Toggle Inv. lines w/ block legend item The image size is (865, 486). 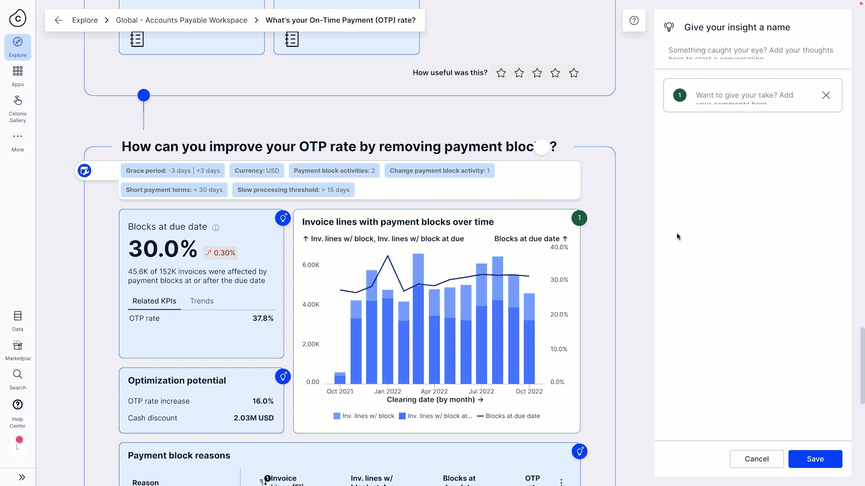[x=364, y=416]
